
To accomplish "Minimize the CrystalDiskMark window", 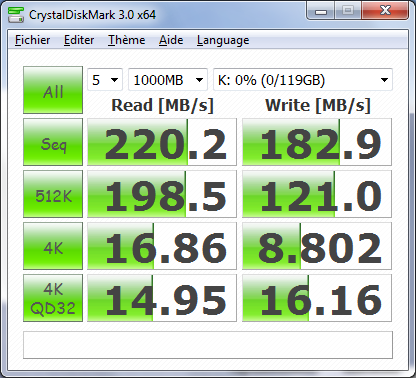I will (x=320, y=11).
